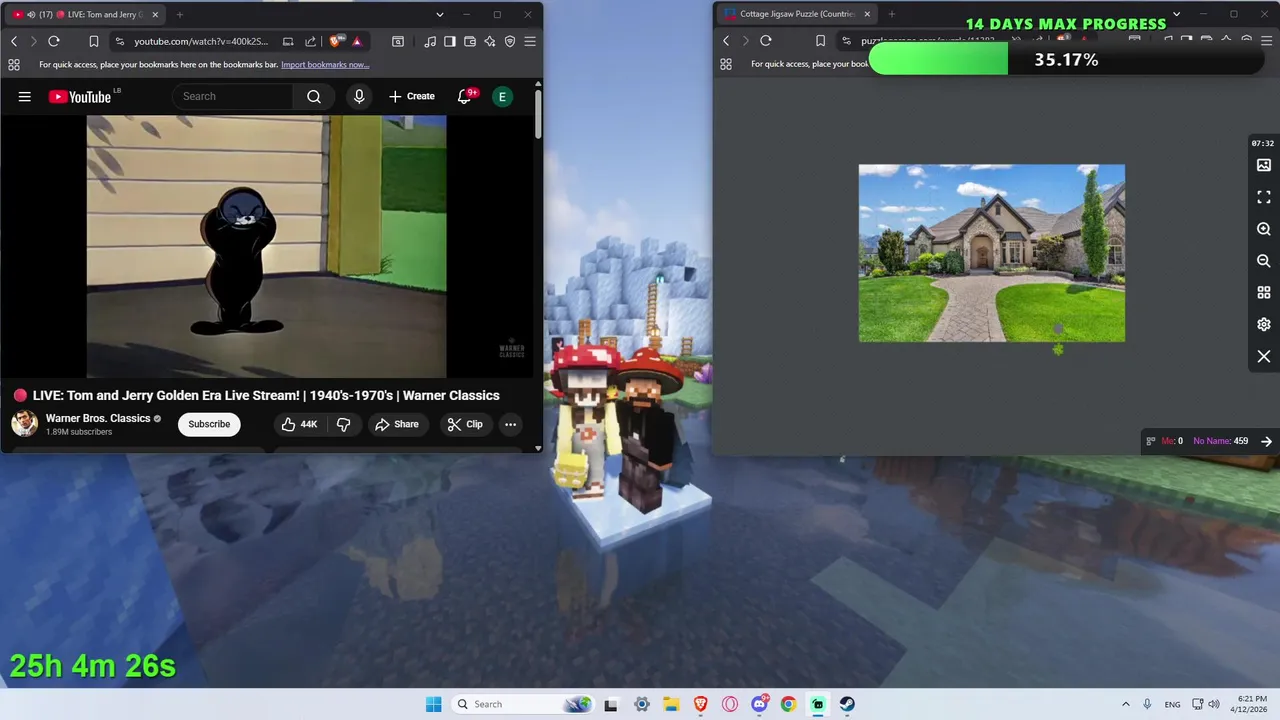The image size is (1280, 720).
Task: Reload the puzzle page
Action: coord(766,41)
